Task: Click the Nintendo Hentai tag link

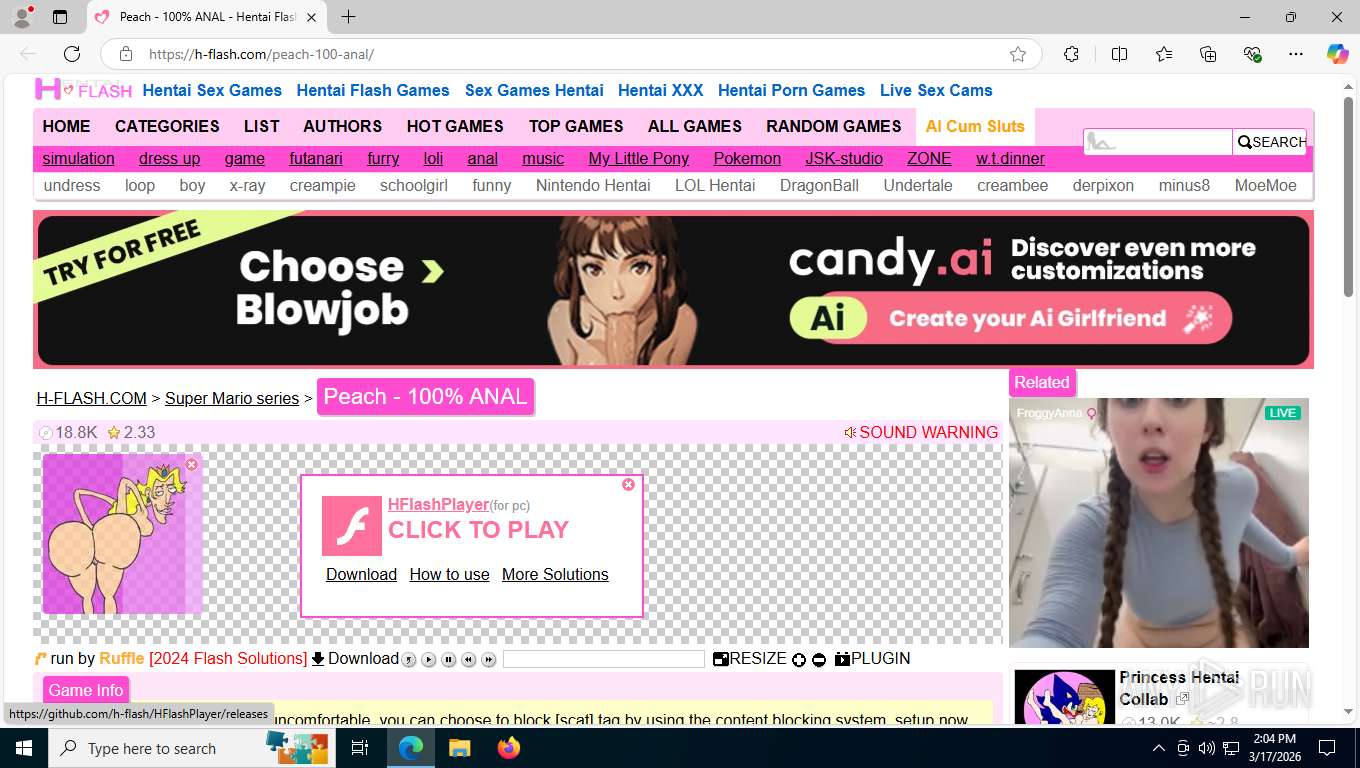Action: coord(593,185)
